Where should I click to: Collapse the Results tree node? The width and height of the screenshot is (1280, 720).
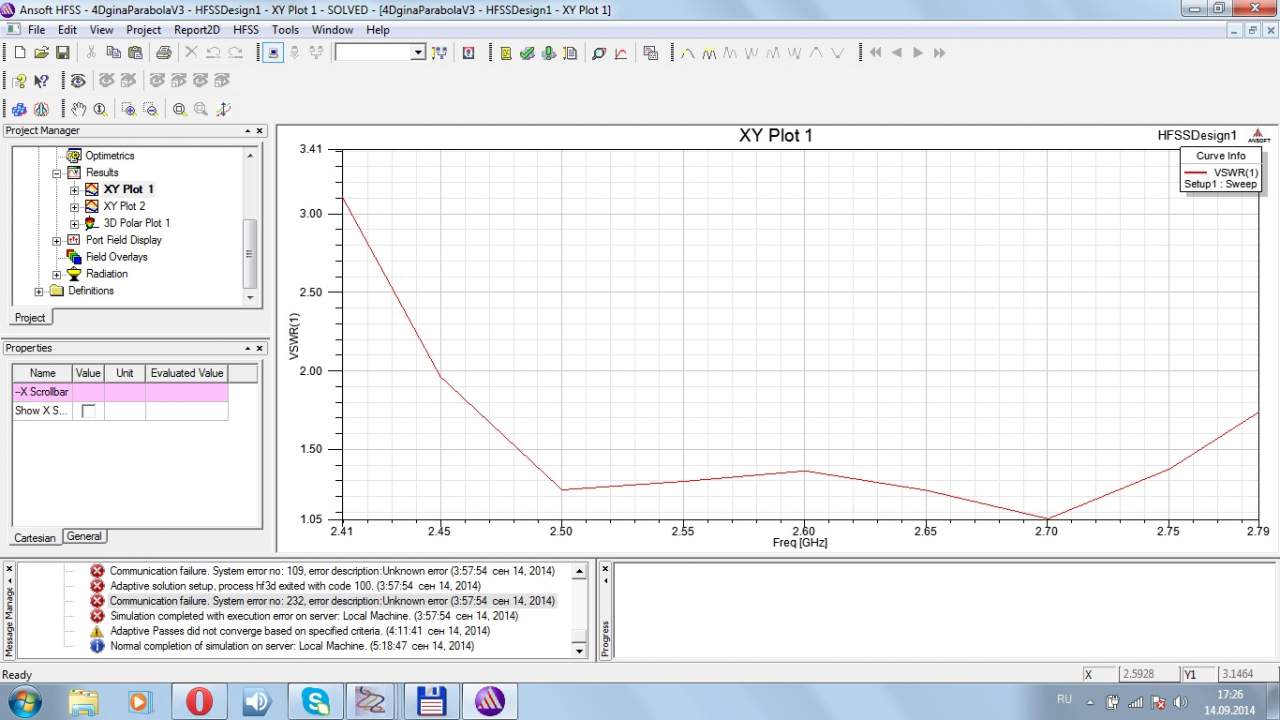pyautogui.click(x=57, y=173)
